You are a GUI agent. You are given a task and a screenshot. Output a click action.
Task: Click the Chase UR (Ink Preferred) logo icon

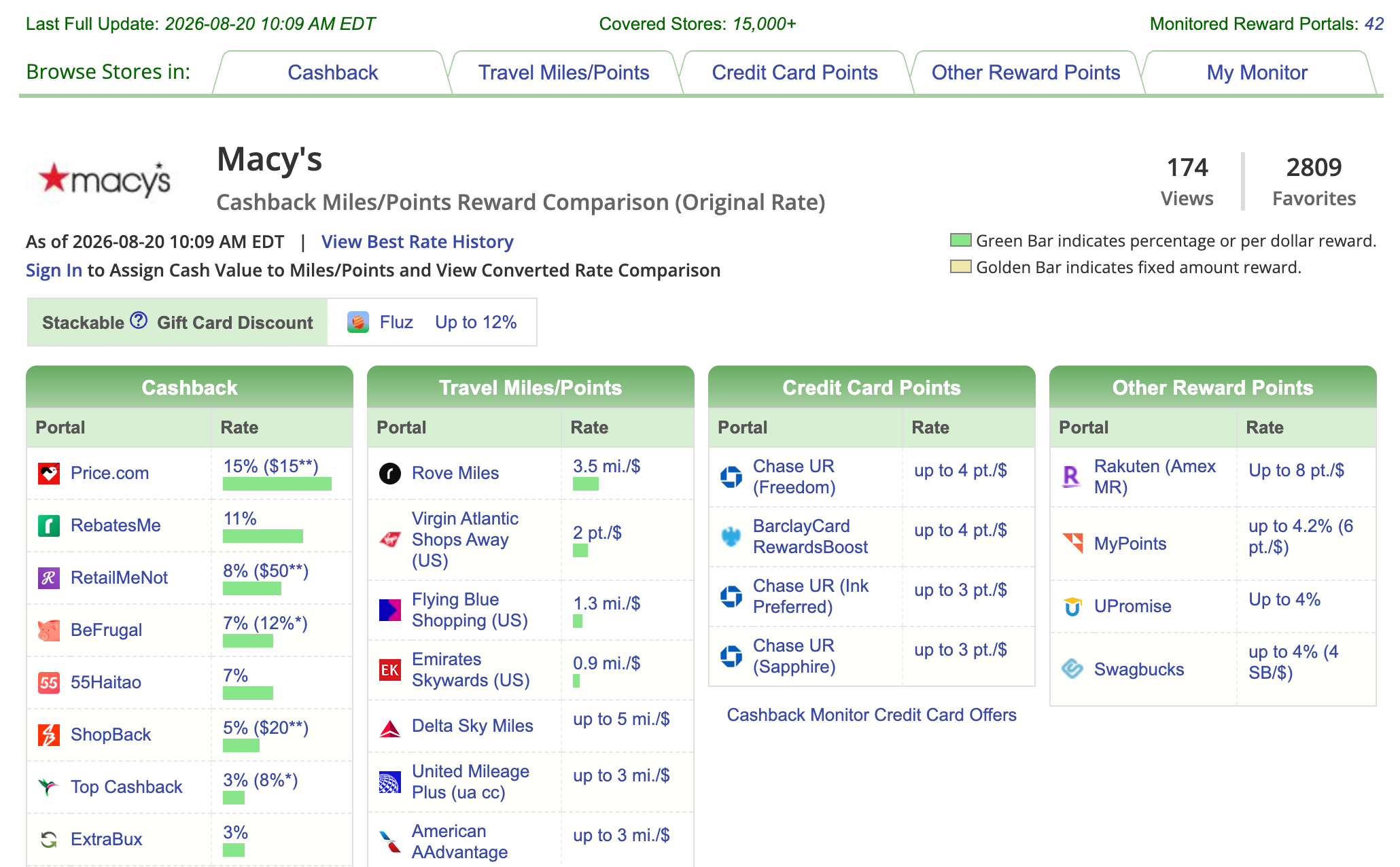click(731, 597)
